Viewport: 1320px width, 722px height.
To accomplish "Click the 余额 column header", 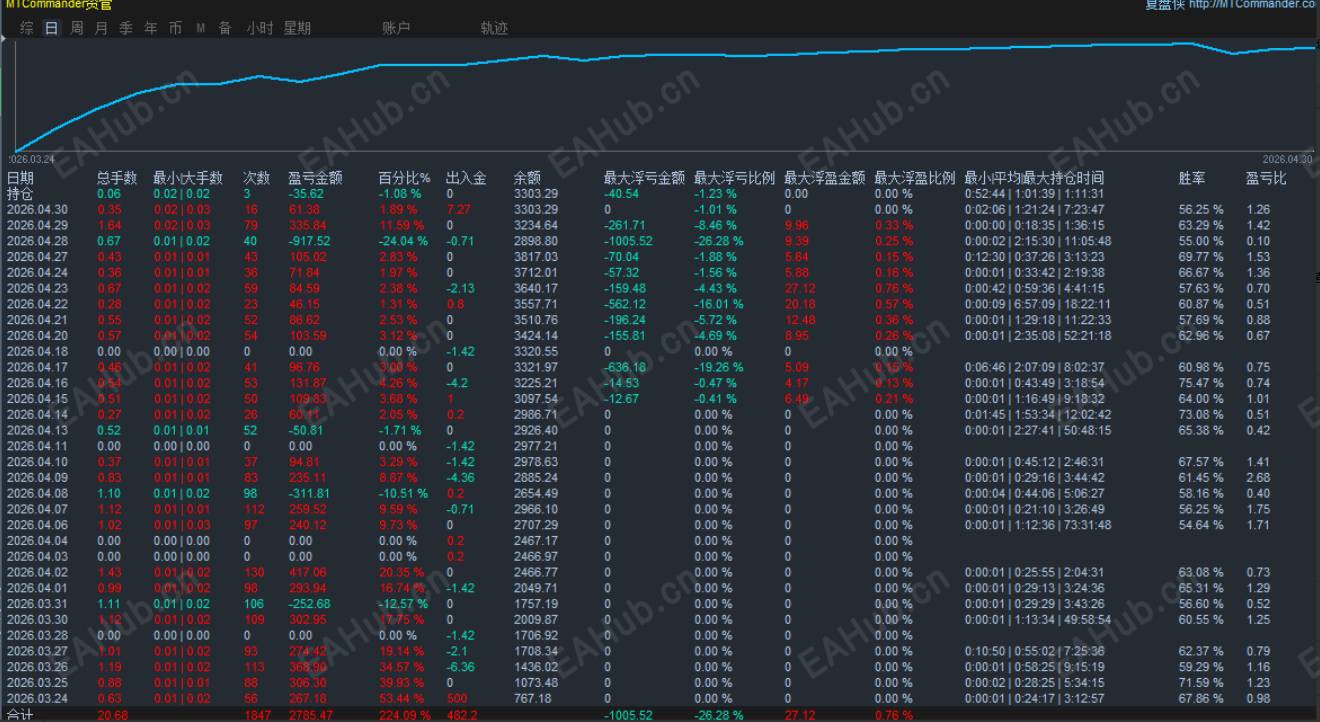I will pyautogui.click(x=527, y=178).
